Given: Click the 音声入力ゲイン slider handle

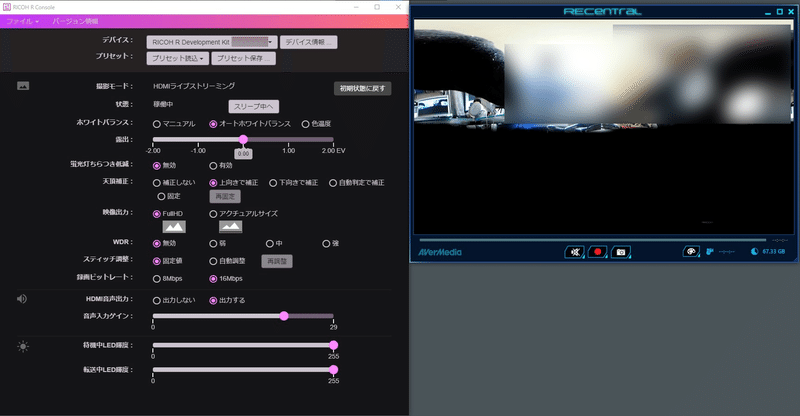Looking at the screenshot, I should tap(284, 316).
